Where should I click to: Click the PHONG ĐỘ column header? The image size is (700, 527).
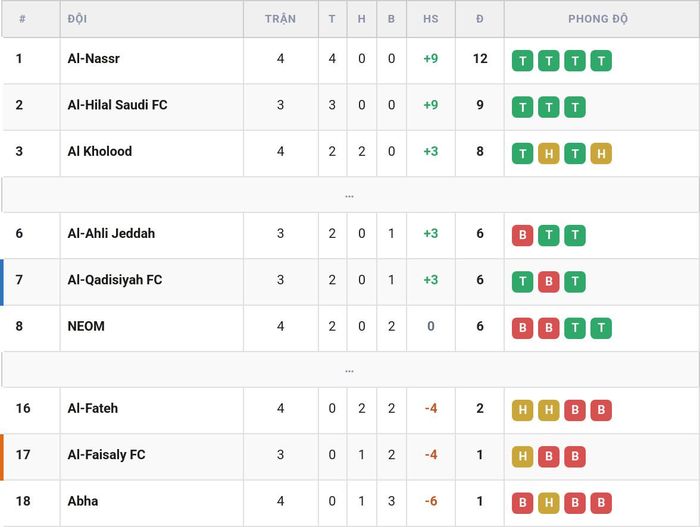(x=598, y=19)
